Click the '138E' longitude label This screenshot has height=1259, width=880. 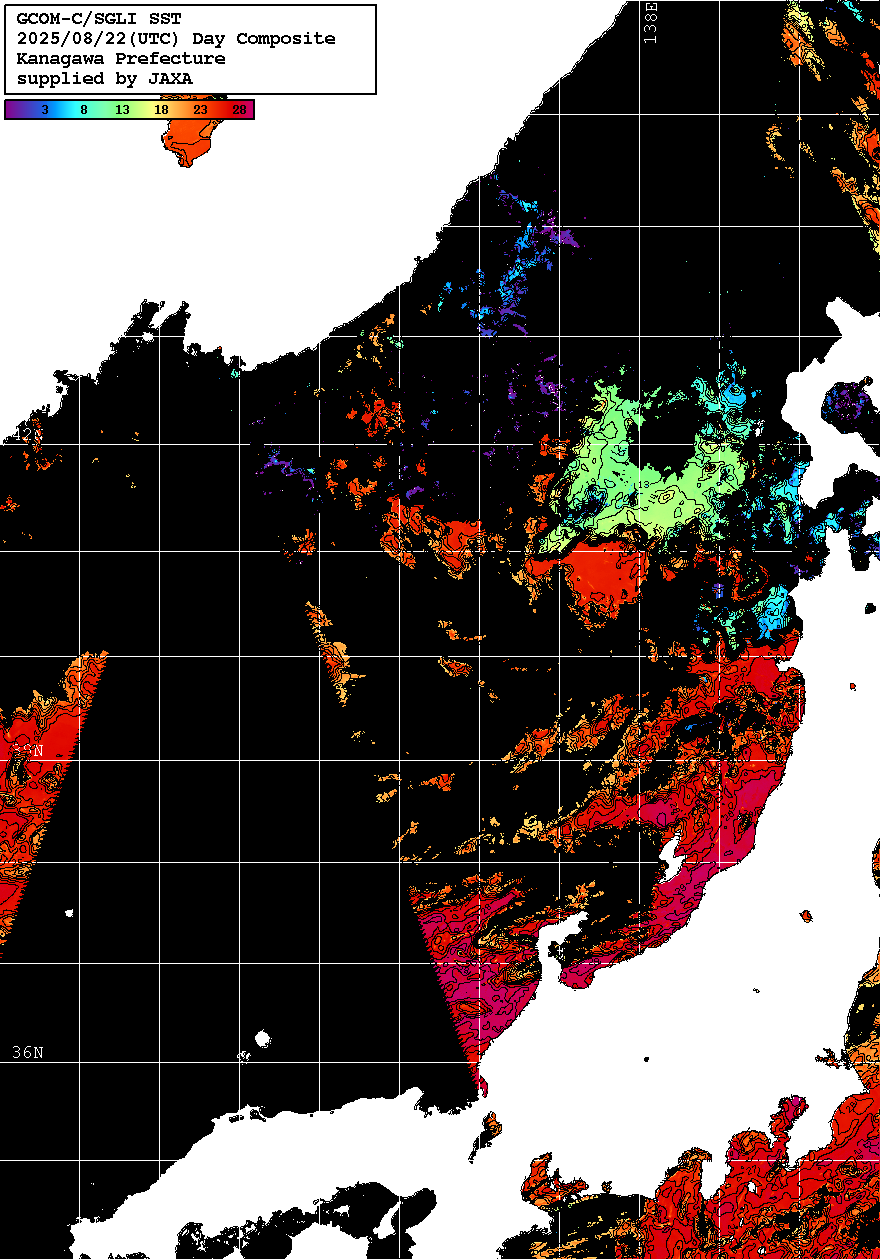point(651,22)
